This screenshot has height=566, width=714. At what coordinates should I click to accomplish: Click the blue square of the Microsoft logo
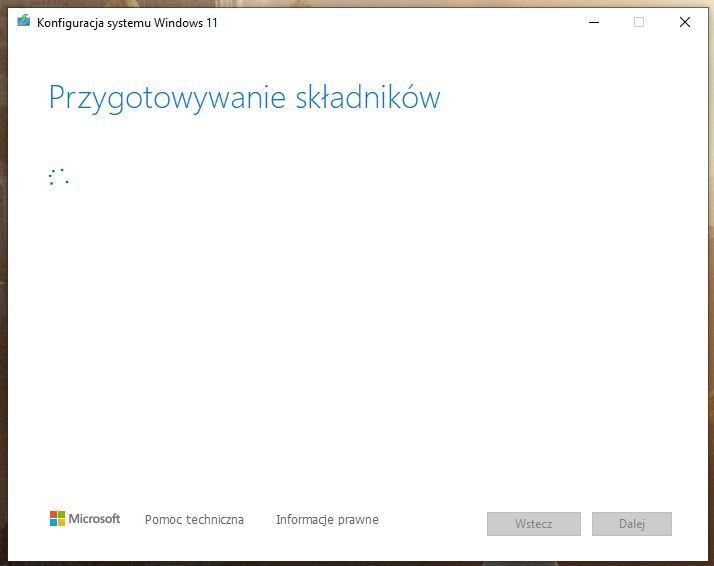[x=53, y=523]
